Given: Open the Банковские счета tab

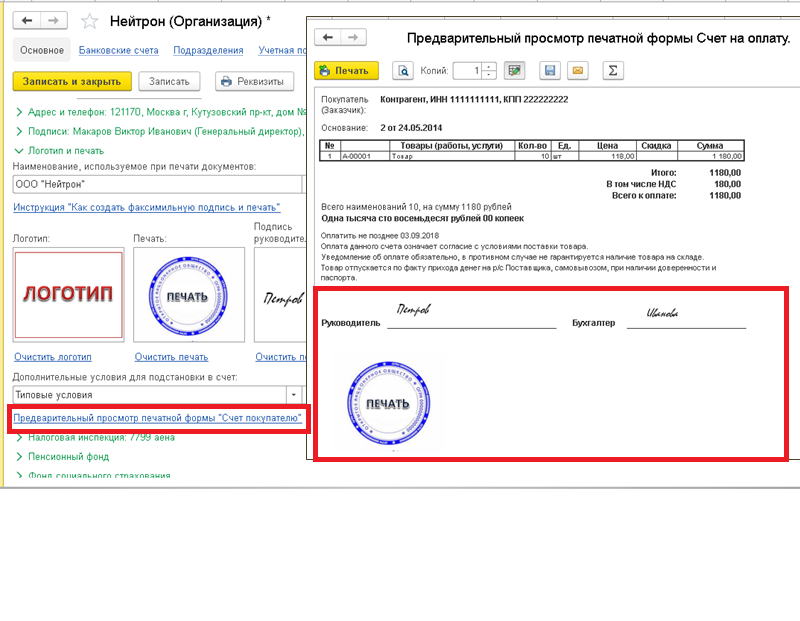Looking at the screenshot, I should click(118, 50).
